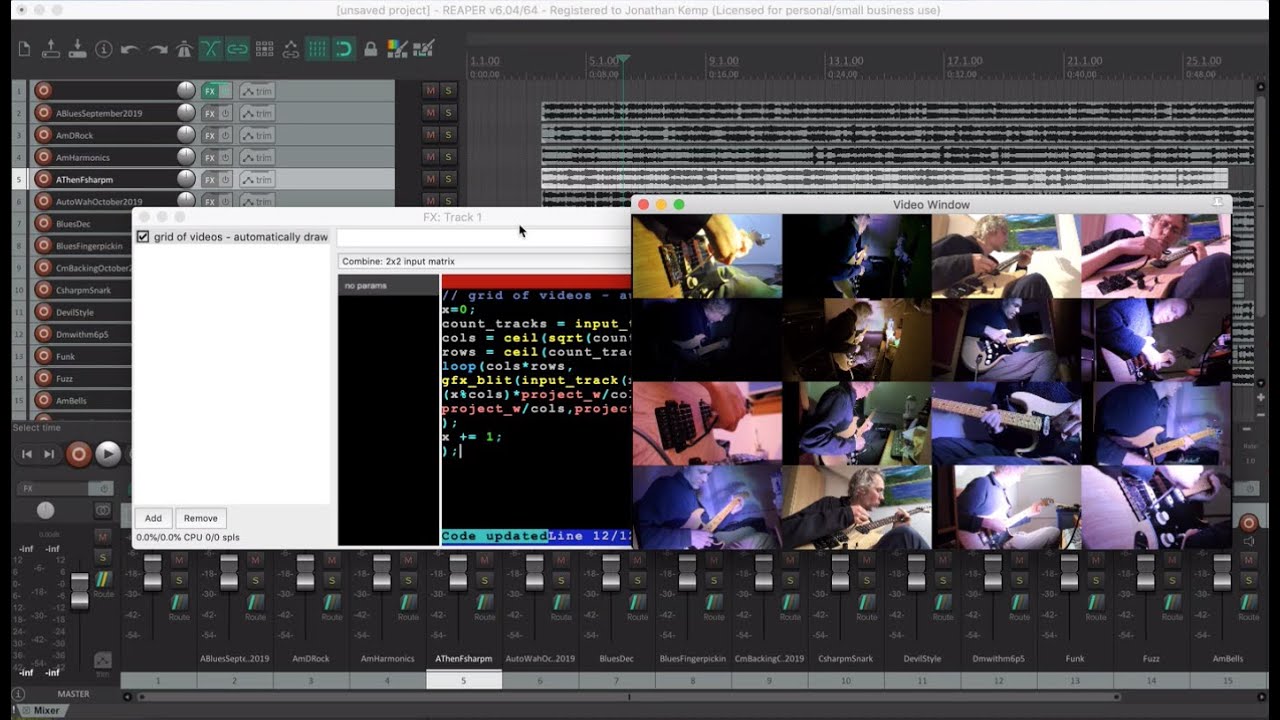The image size is (1280, 720).
Task: Go to project start transport button
Action: pos(27,454)
